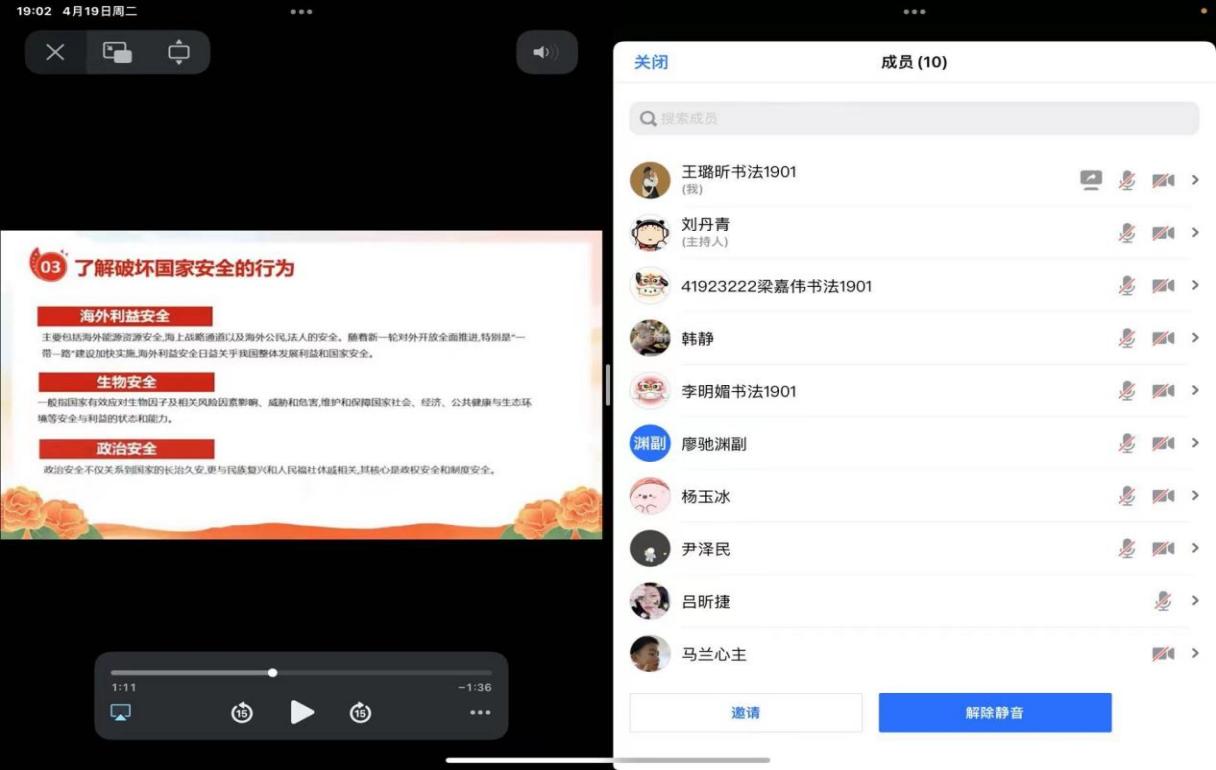Expand details chevron for 杨玉冰

[1195, 496]
